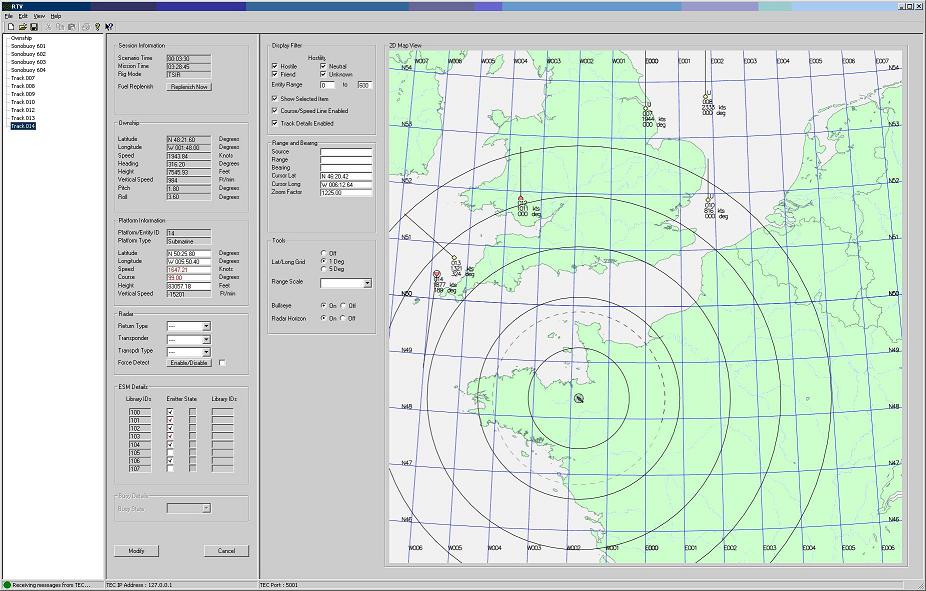926x591 pixels.
Task: Set Lat/Long Grid to 5 Deg
Action: tap(324, 269)
